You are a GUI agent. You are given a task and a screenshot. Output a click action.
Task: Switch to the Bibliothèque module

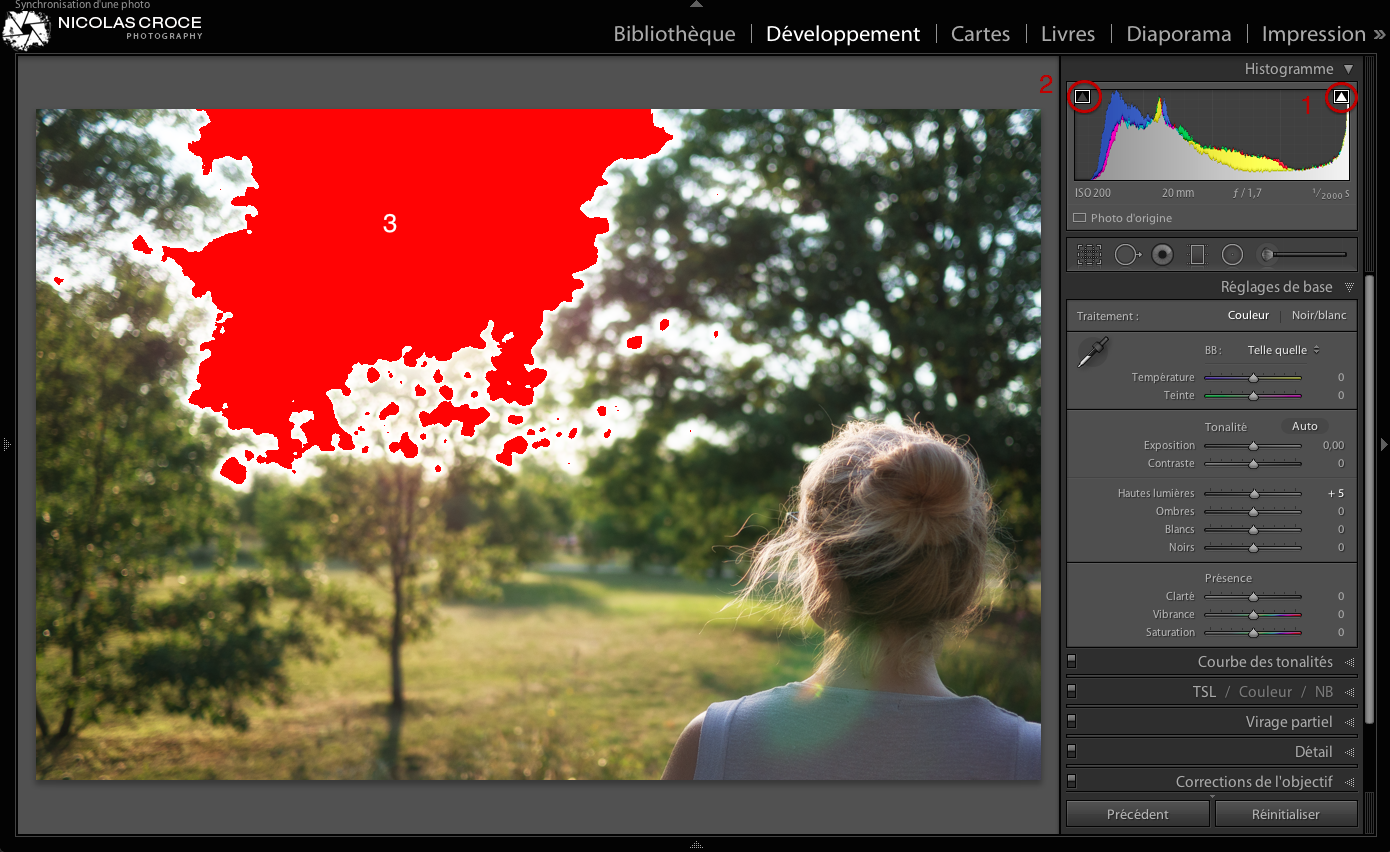coord(674,33)
